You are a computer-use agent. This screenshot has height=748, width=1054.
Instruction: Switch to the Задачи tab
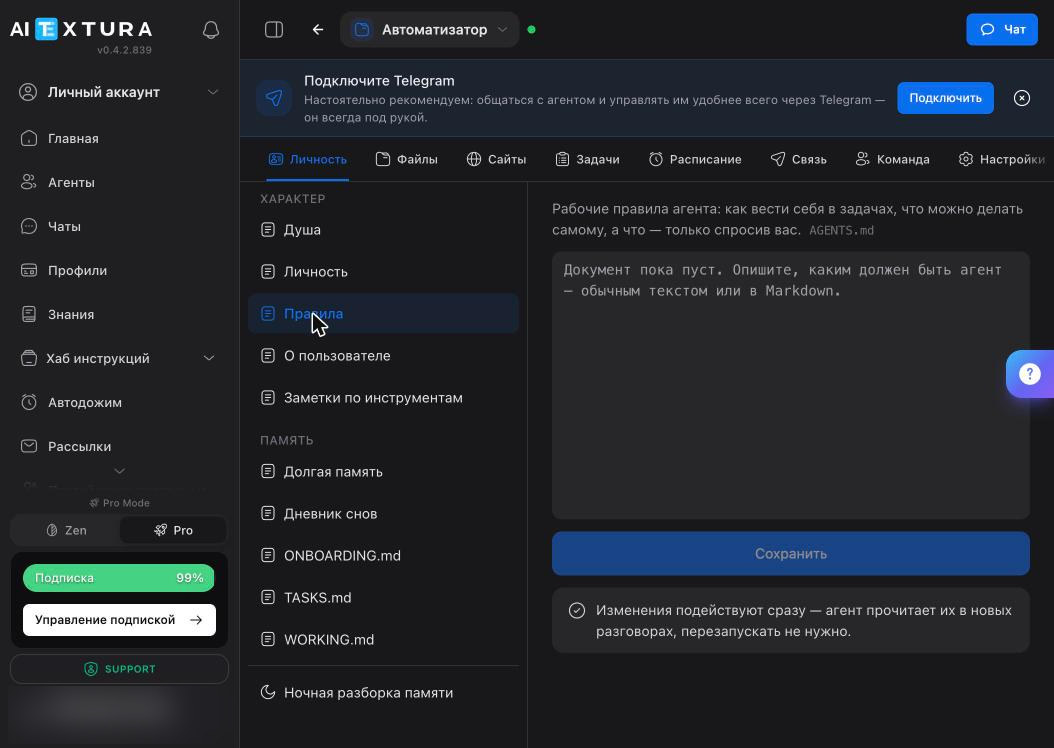587,159
